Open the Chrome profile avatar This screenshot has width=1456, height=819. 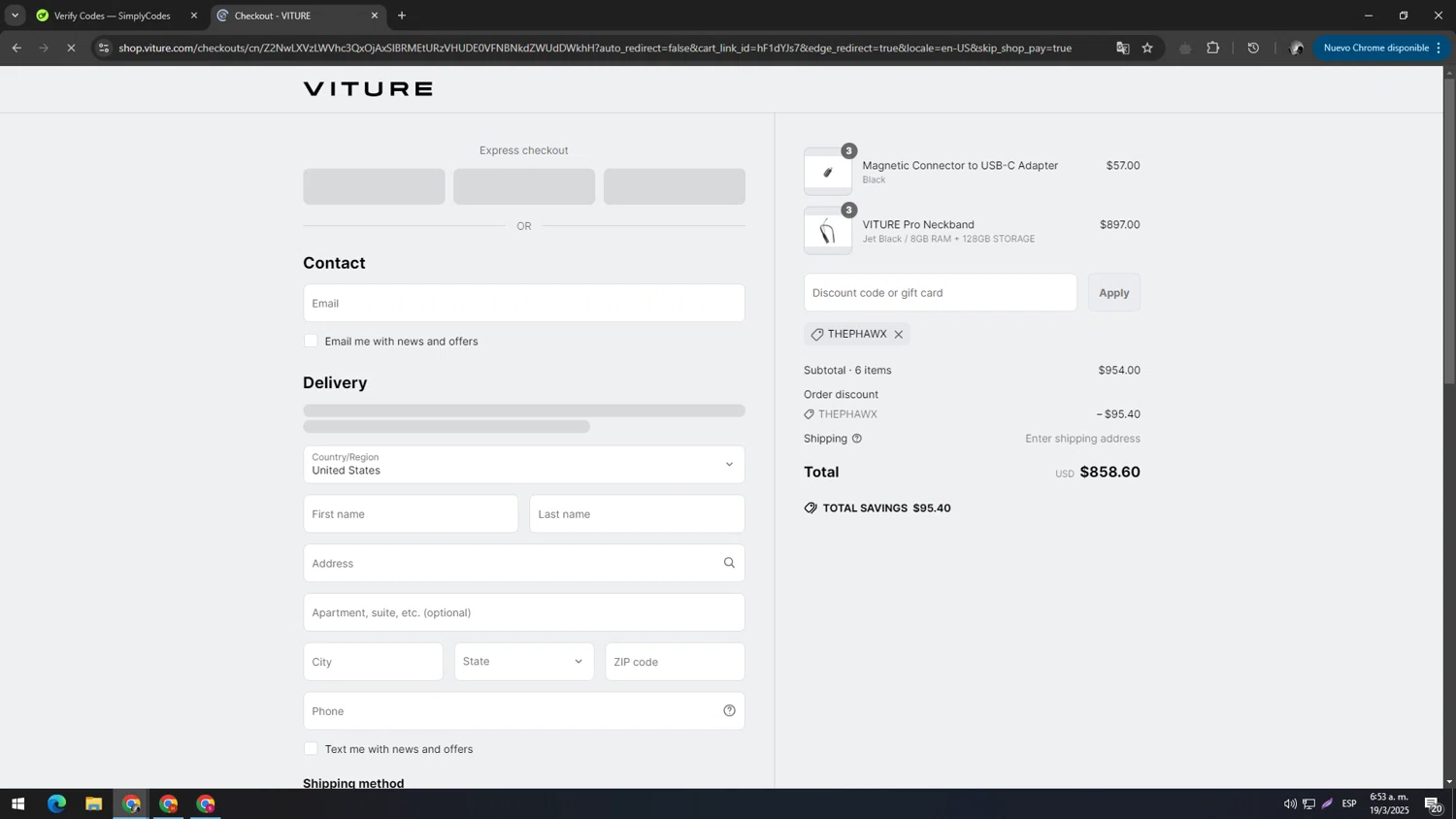1296,48
